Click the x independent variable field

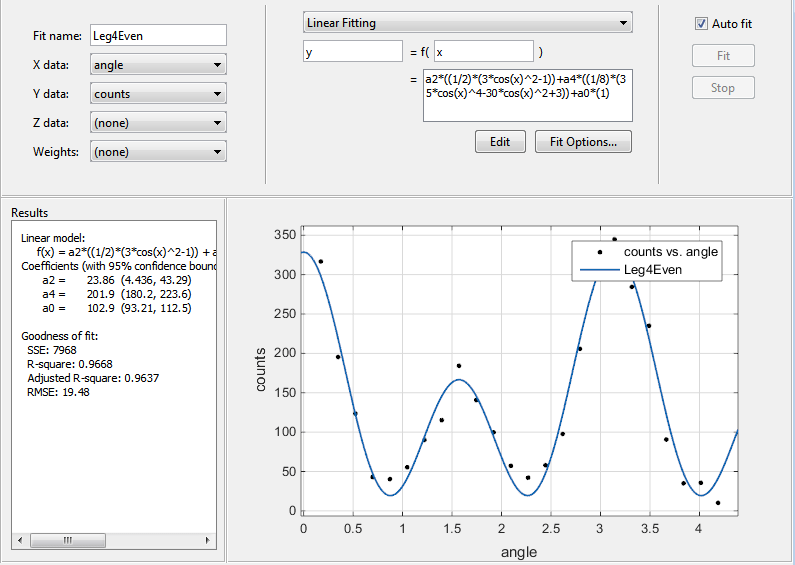click(484, 52)
